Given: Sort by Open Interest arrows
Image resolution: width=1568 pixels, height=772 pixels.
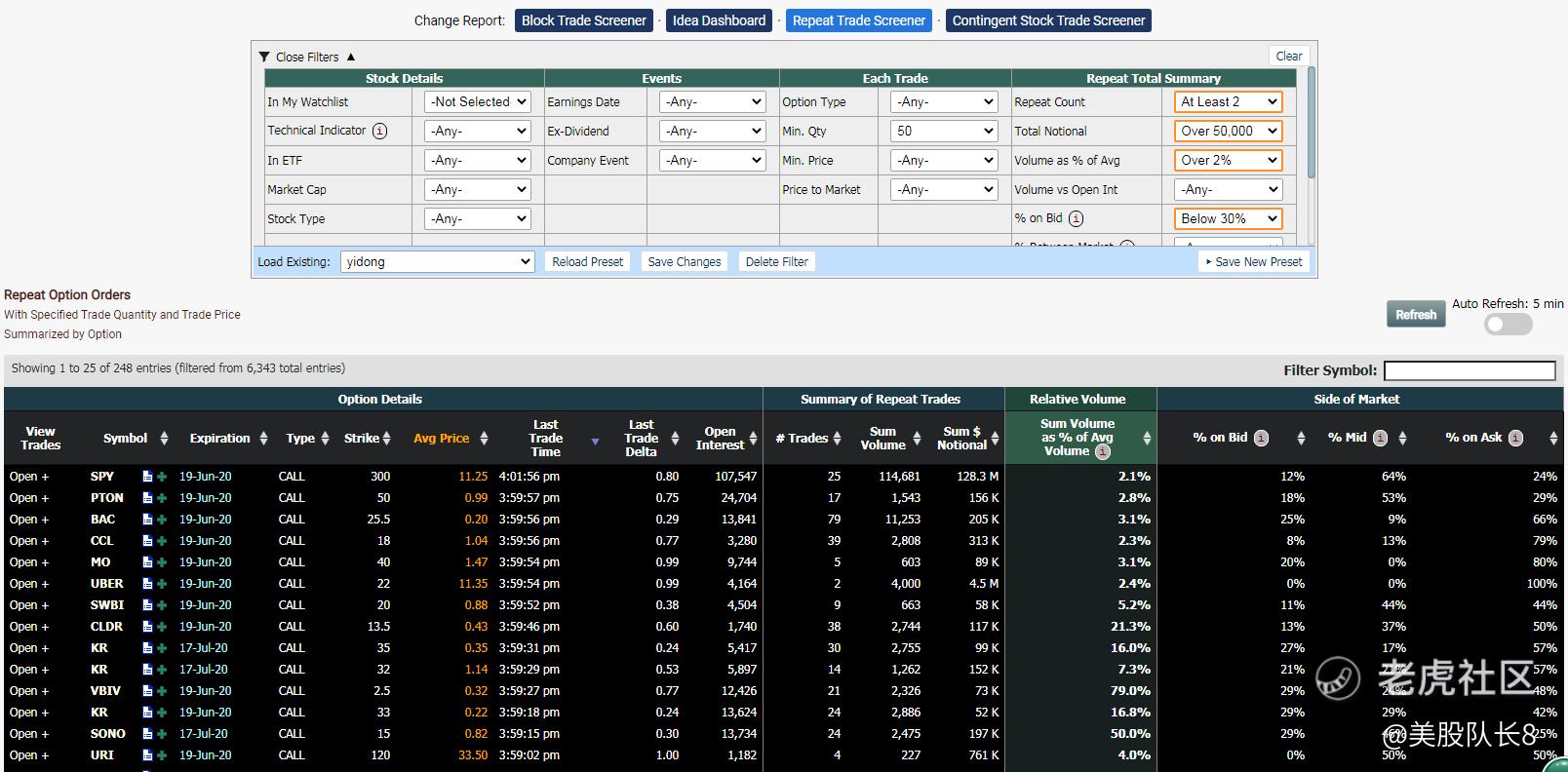Looking at the screenshot, I should click(x=753, y=439).
